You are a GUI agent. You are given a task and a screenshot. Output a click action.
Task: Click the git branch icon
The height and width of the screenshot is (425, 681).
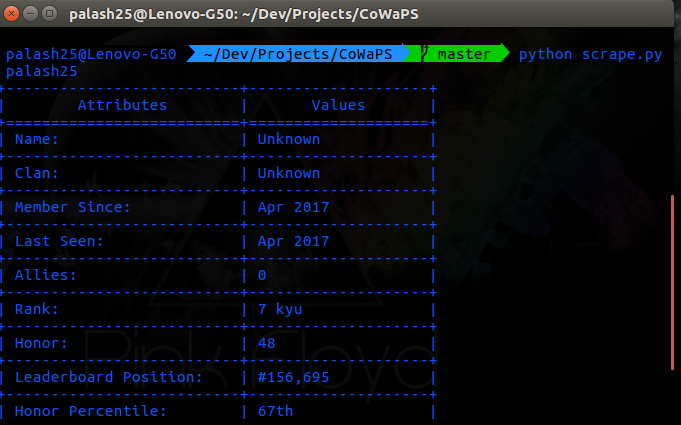coord(424,53)
